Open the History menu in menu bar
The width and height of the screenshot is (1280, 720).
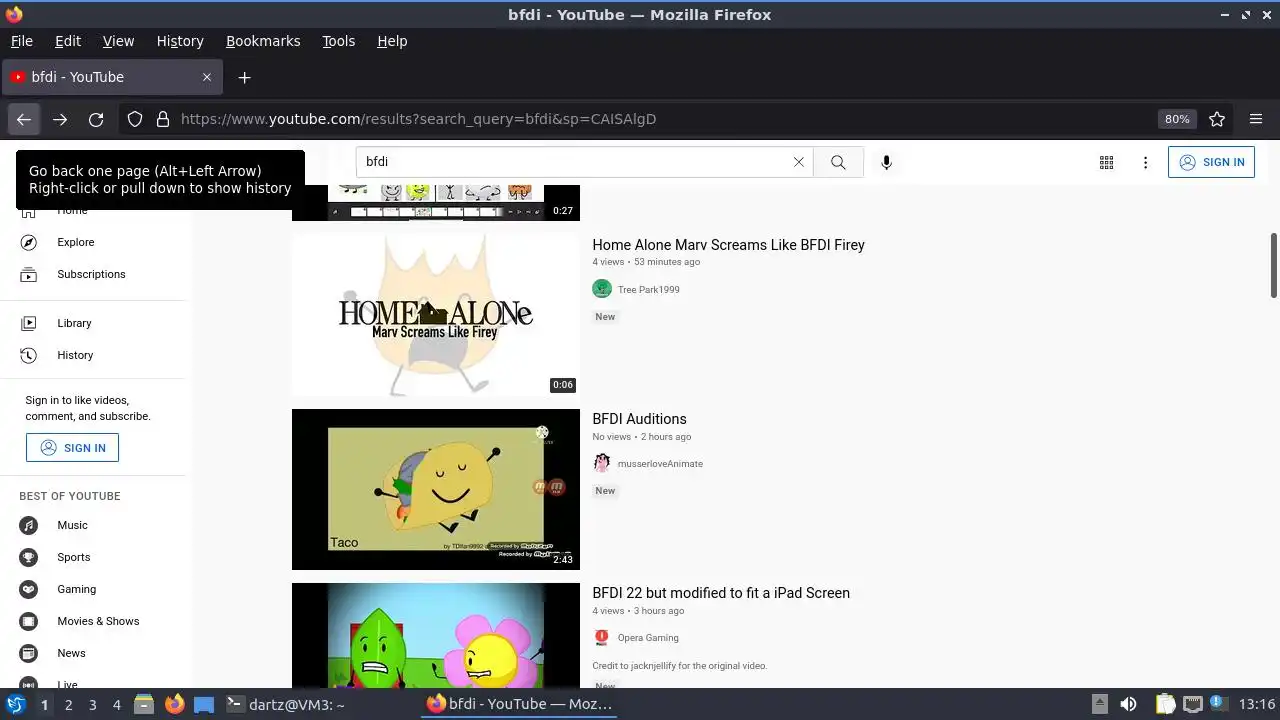(x=180, y=41)
